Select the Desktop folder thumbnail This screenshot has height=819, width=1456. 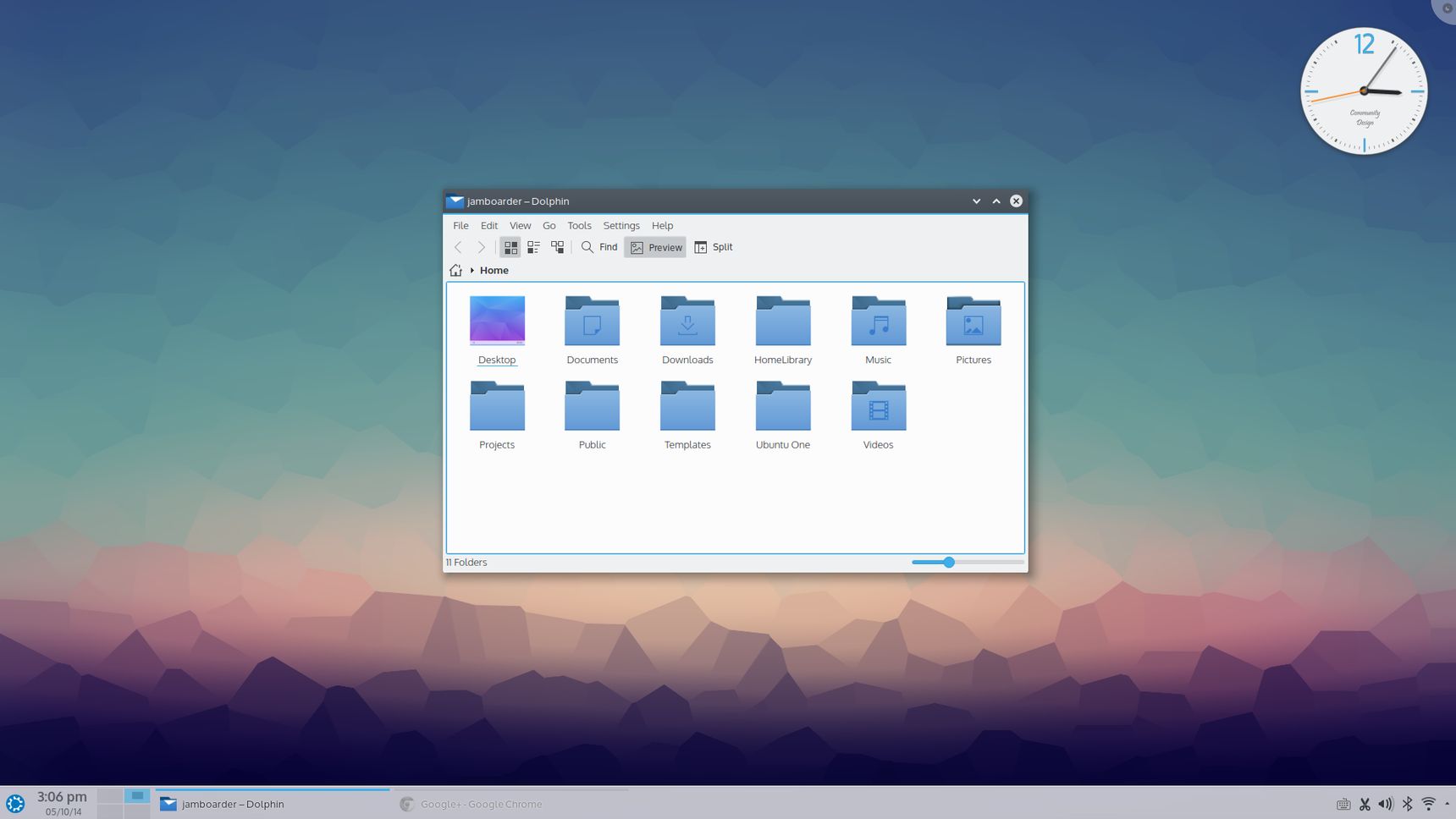click(497, 321)
